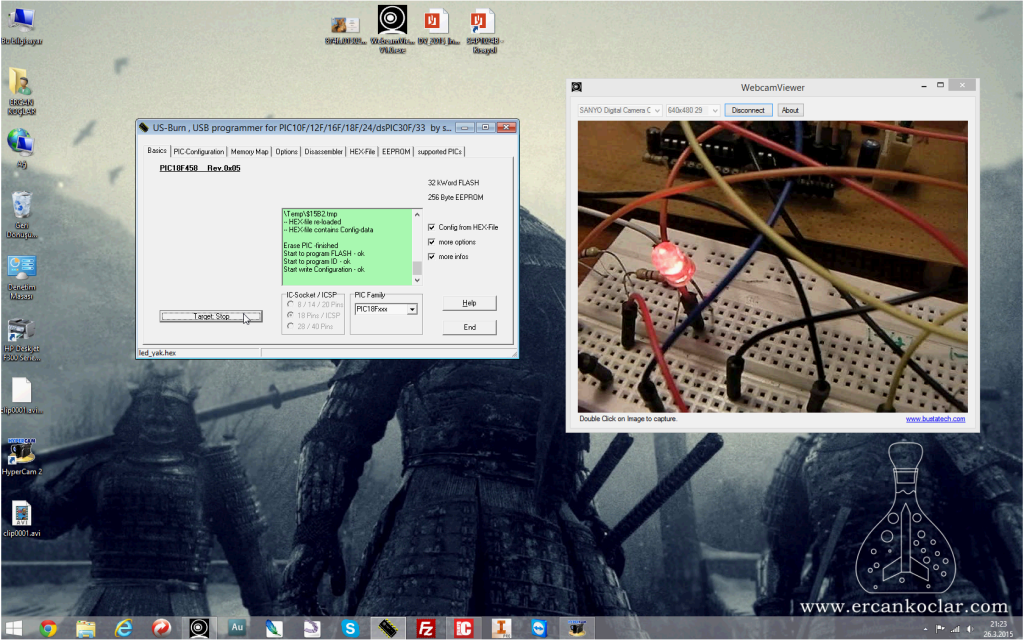Screen dimensions: 1024x640
Task: Click the log scrollbar down arrow
Action: 417,280
